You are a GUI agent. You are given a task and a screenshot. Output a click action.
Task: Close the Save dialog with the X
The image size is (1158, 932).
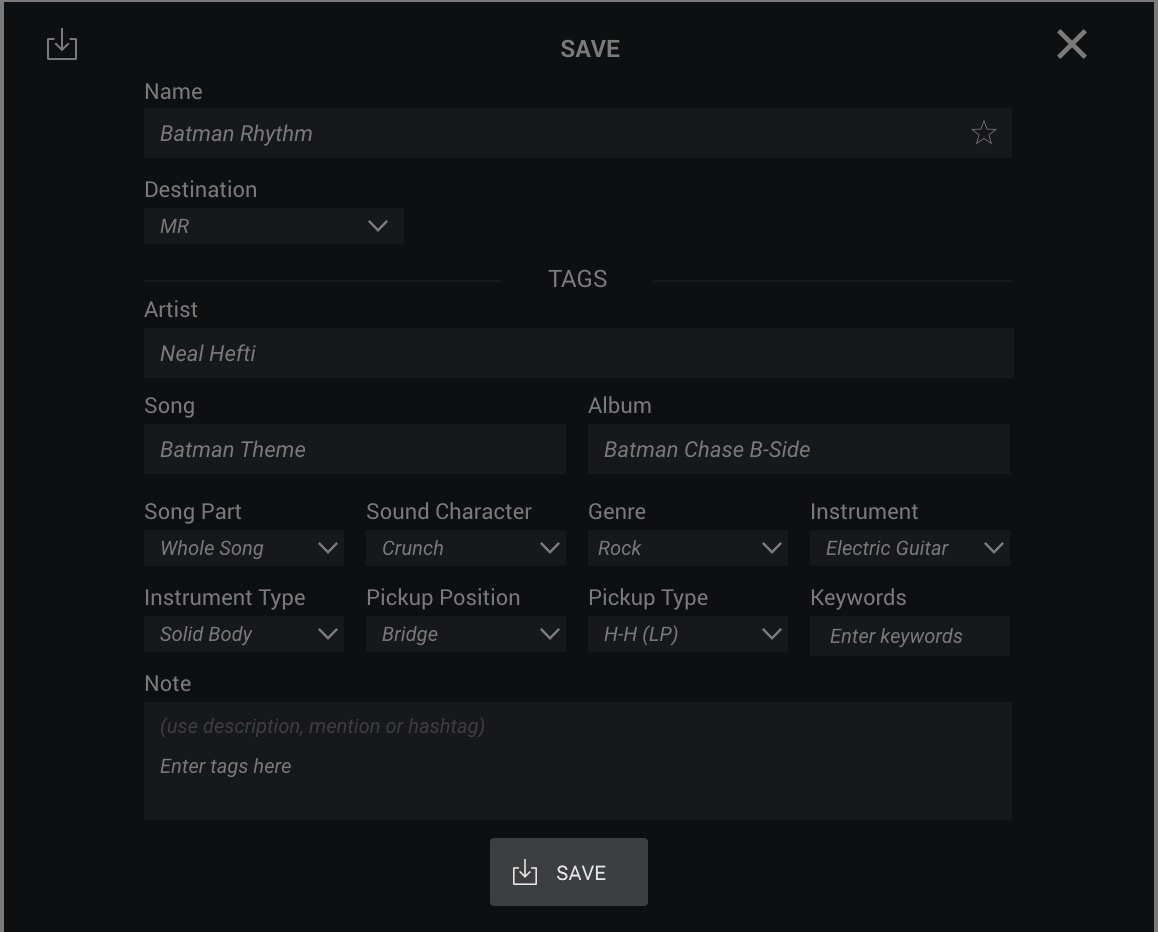[1072, 44]
